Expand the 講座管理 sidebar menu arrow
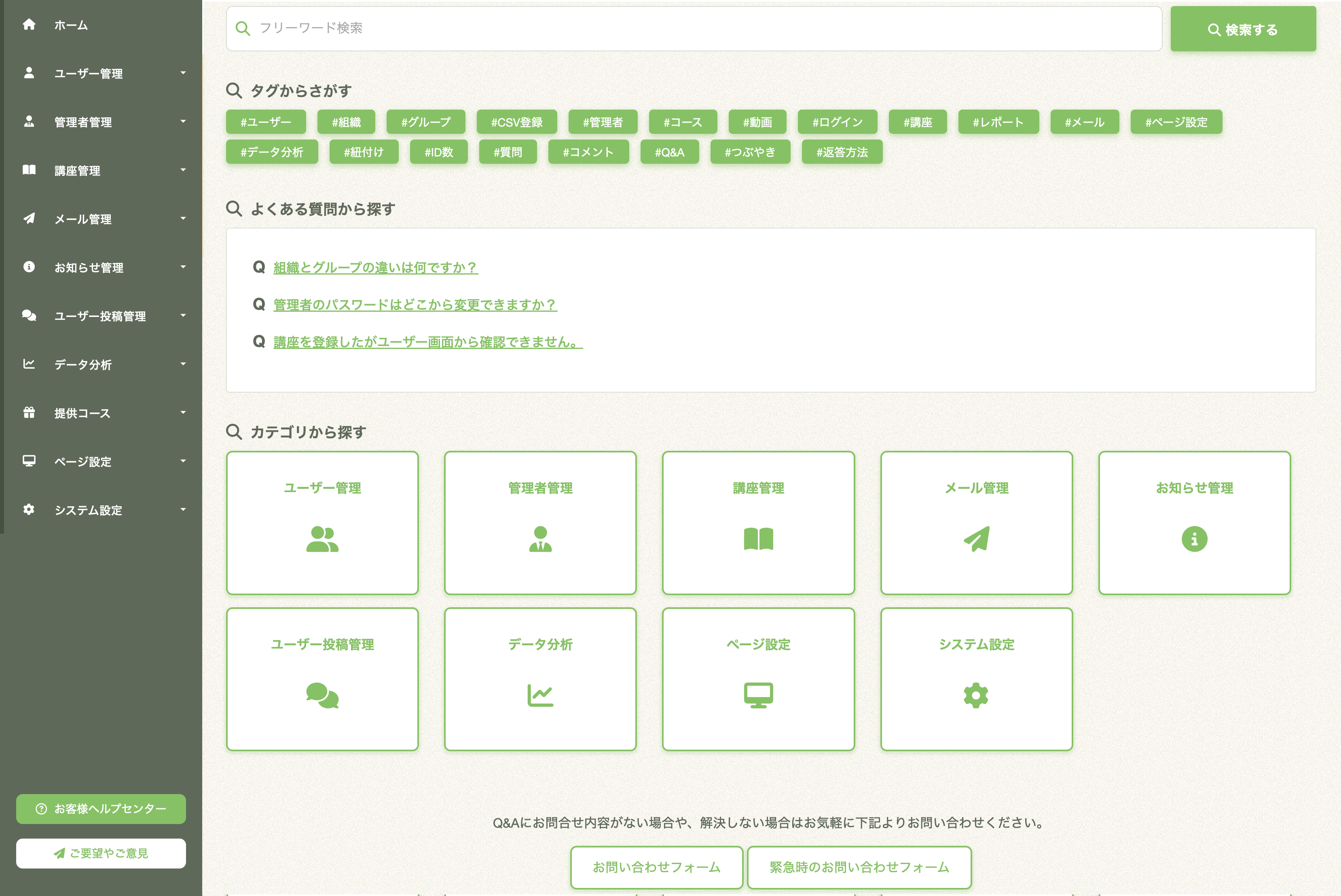The width and height of the screenshot is (1341, 896). [183, 170]
